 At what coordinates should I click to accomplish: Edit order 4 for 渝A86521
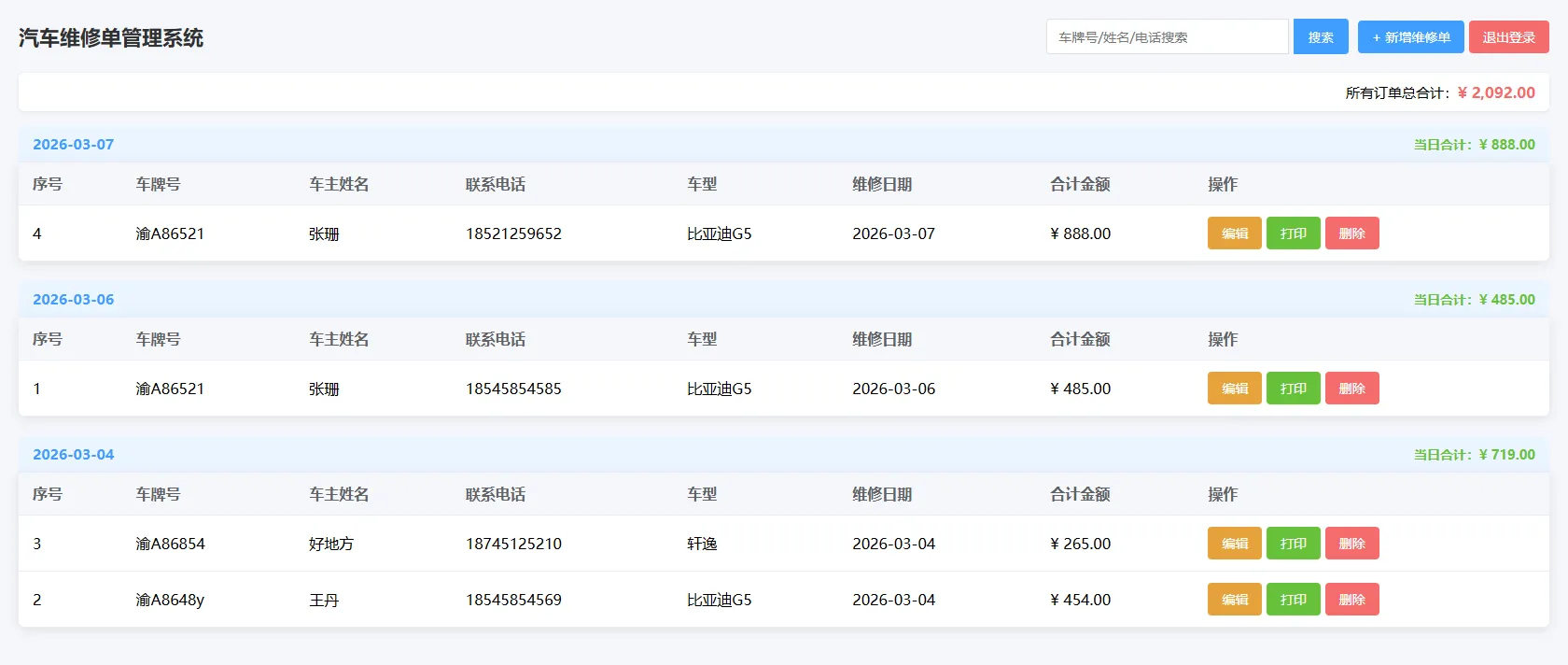(x=1234, y=233)
